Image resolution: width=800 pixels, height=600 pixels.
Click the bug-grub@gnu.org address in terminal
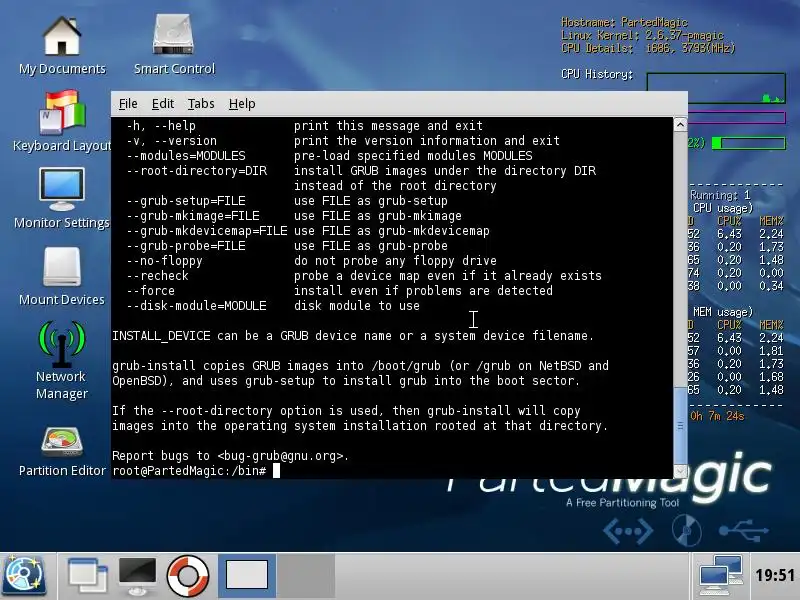tap(281, 456)
